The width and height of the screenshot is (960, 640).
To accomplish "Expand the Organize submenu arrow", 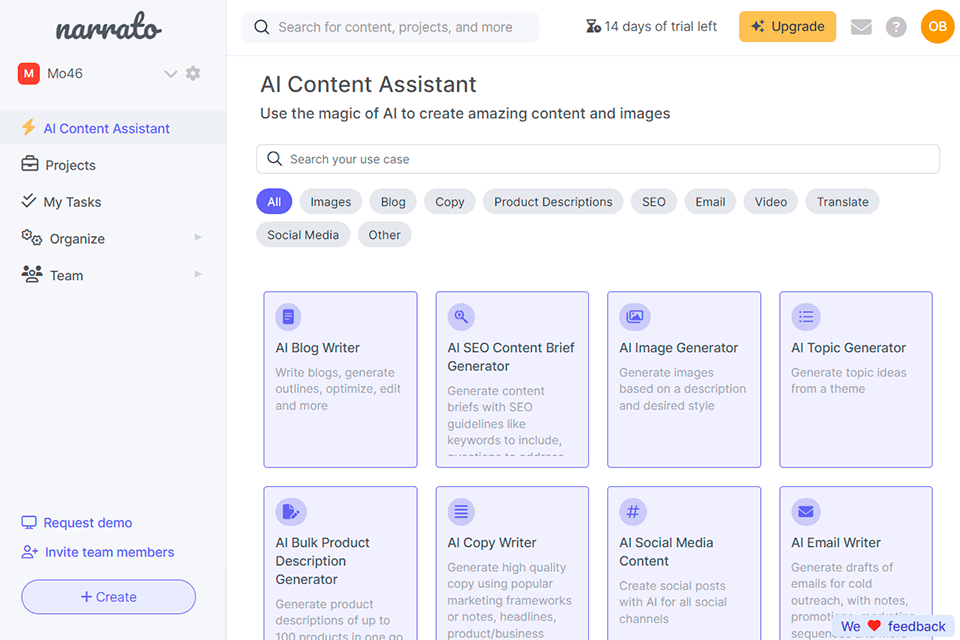I will [x=198, y=238].
